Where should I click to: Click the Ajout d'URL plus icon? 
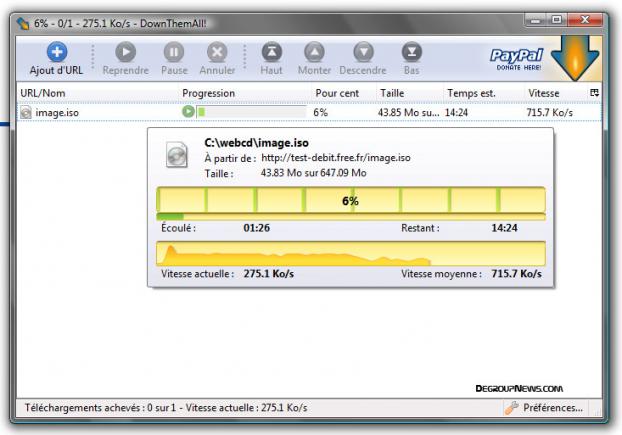pyautogui.click(x=57, y=51)
